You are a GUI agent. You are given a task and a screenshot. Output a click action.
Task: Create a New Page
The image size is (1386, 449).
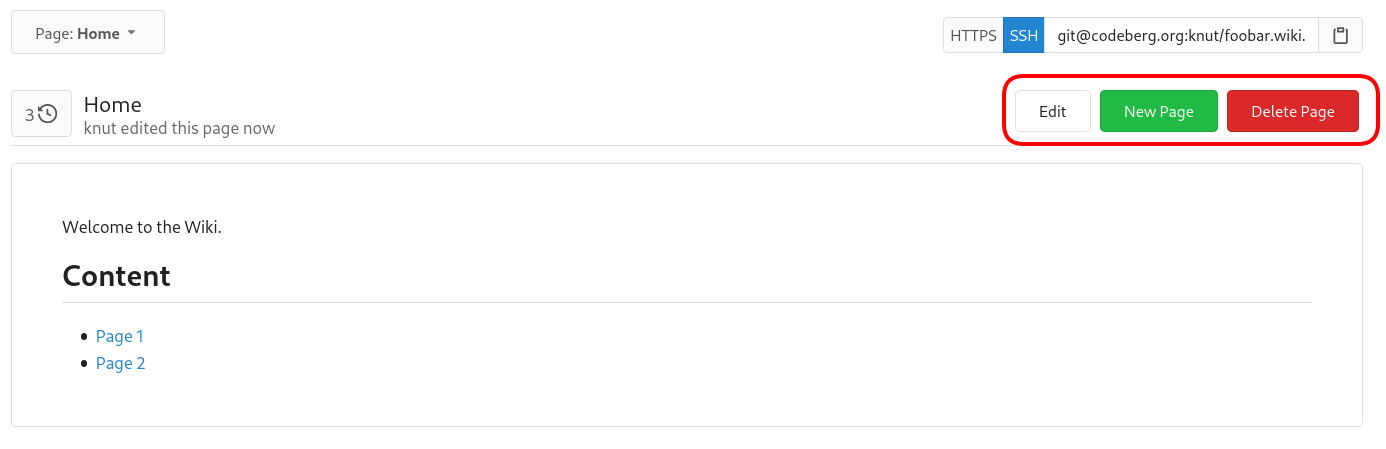tap(1158, 111)
